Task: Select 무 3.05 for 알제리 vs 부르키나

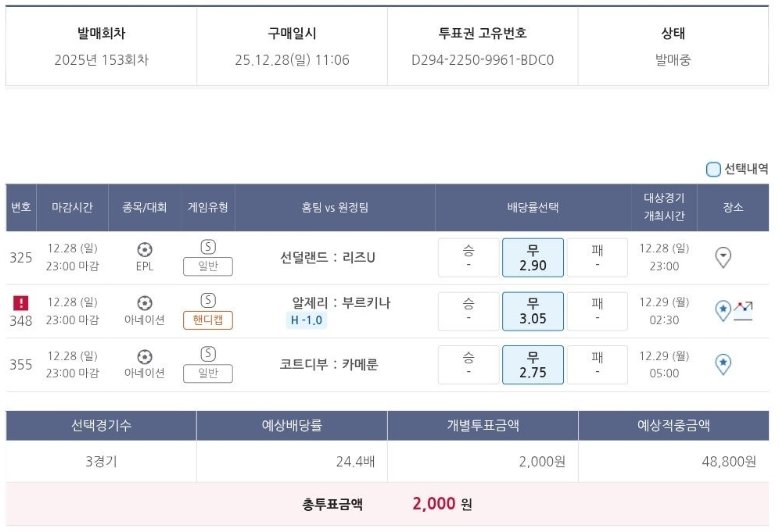Action: click(532, 311)
